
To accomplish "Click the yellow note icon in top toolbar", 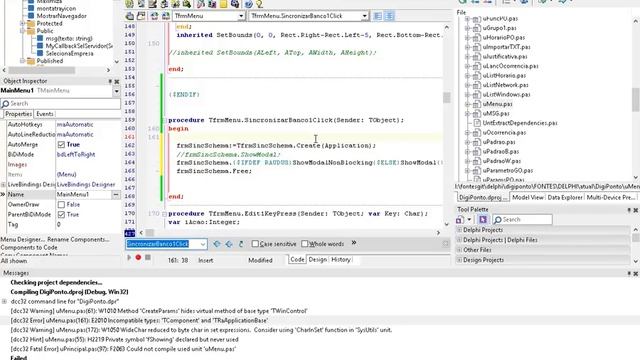I will pyautogui.click(x=224, y=4).
